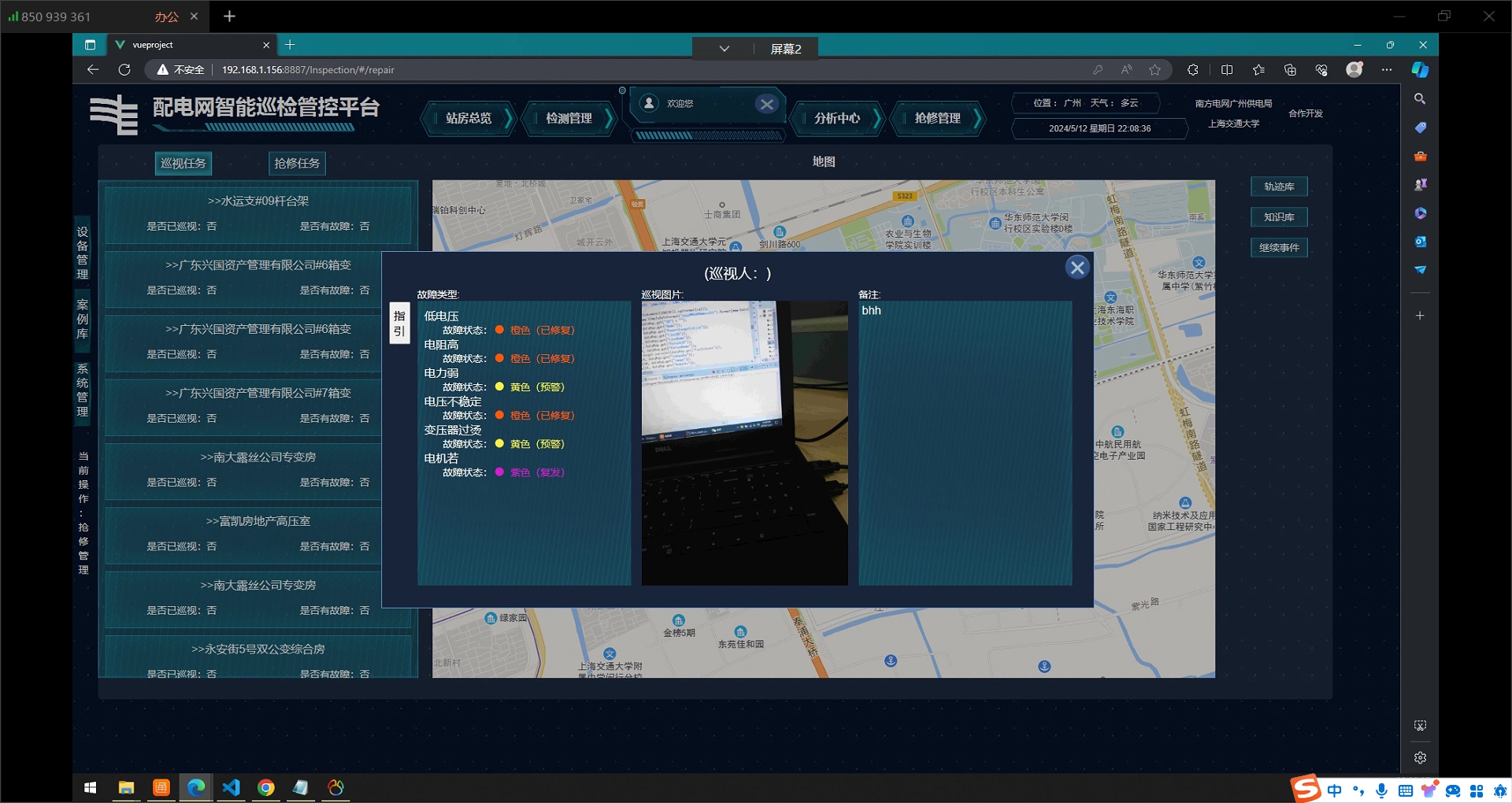
Task: Open the 检测管理 navigation tab
Action: point(569,118)
